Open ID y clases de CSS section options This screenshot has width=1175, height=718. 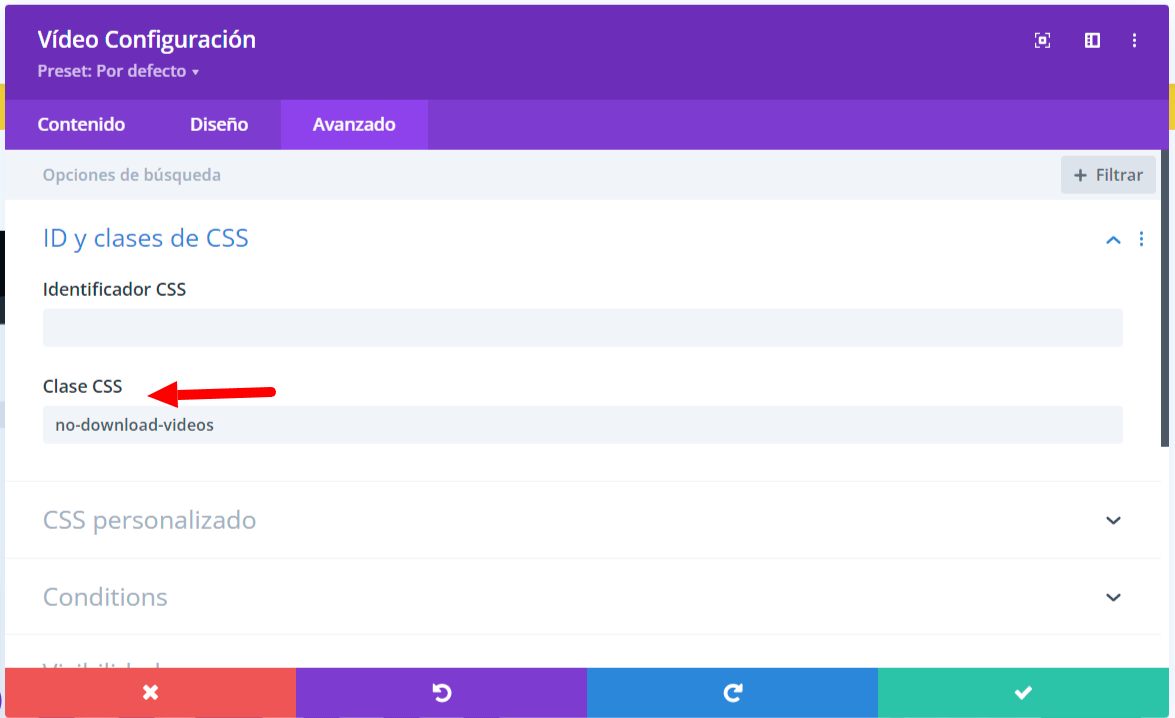point(1141,239)
